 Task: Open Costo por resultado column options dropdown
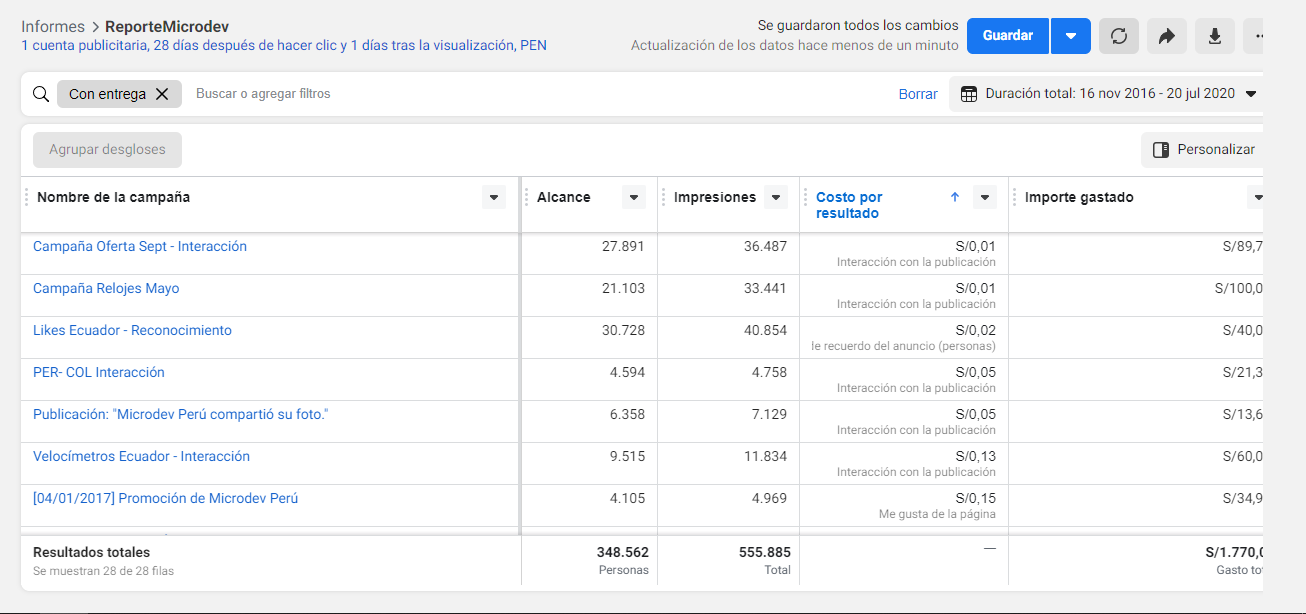pos(985,198)
